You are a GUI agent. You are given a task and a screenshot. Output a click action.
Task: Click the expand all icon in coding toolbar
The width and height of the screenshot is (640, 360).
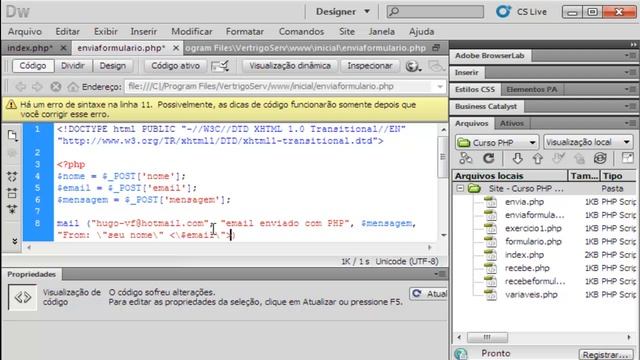click(x=12, y=209)
